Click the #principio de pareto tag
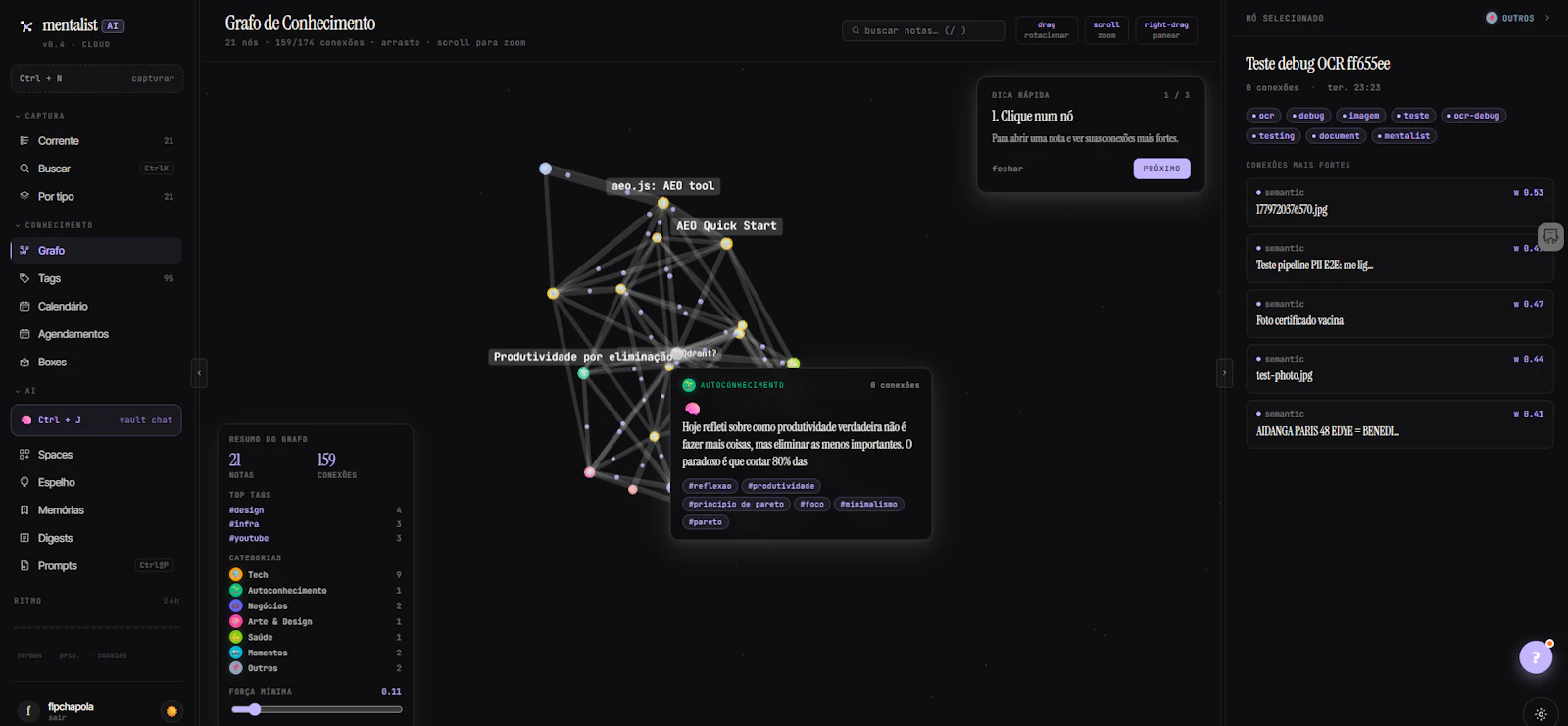 coord(736,504)
